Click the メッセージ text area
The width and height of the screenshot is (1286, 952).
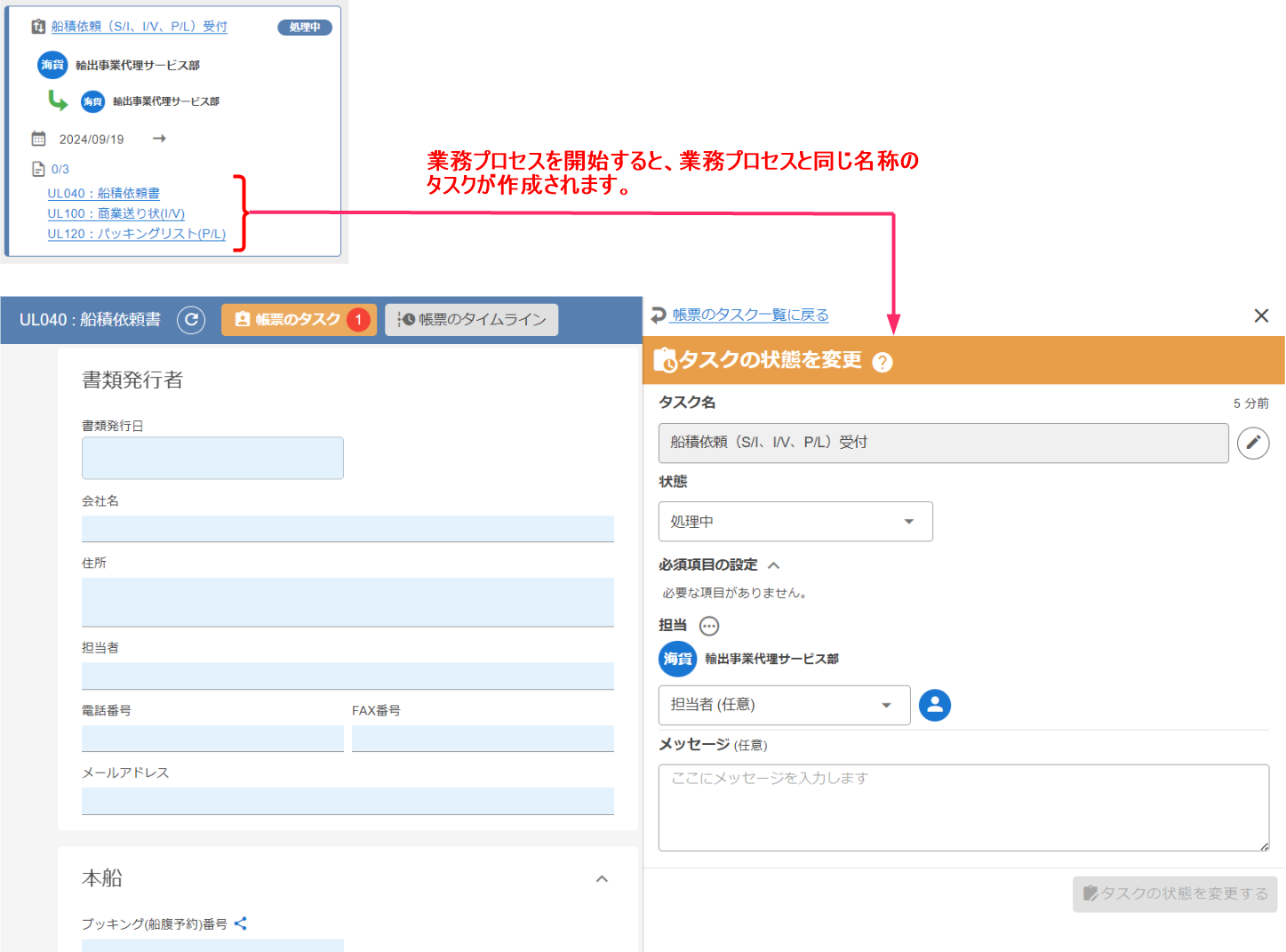tap(963, 807)
